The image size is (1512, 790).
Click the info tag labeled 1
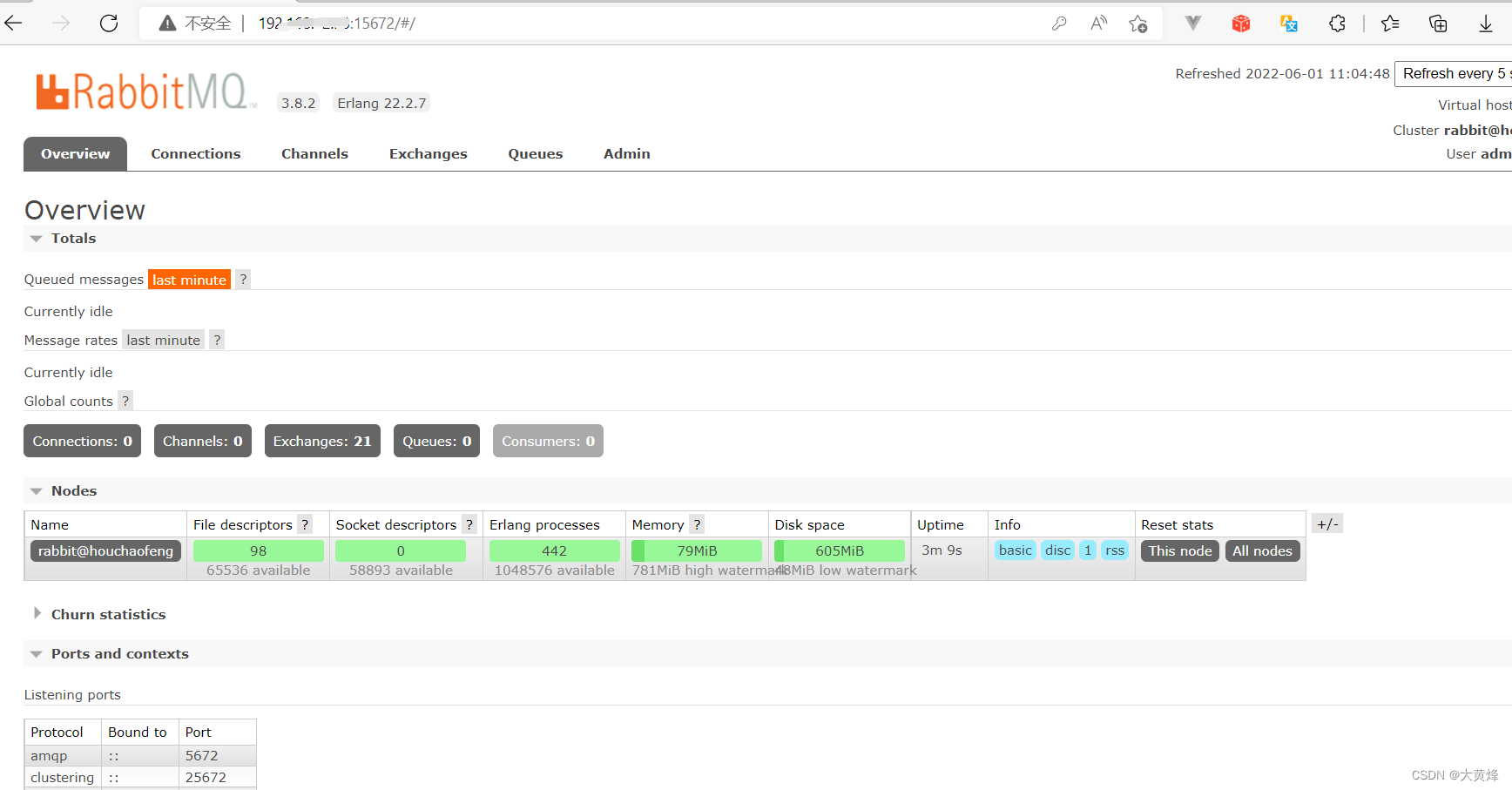pos(1088,550)
